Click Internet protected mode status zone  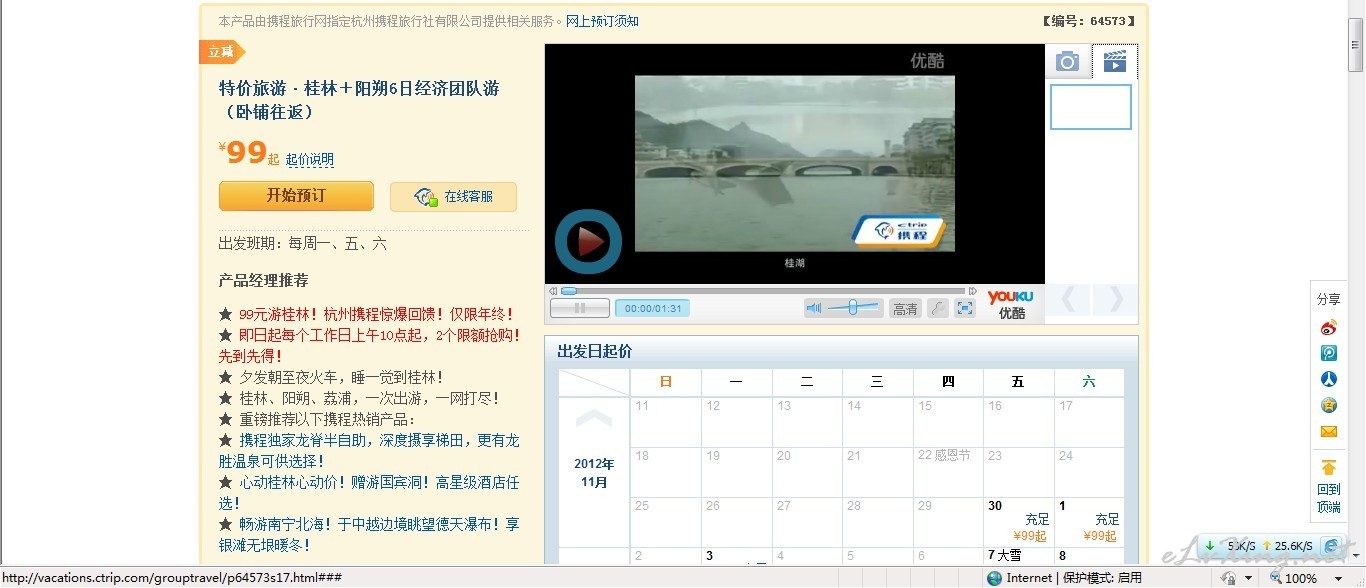1064,578
